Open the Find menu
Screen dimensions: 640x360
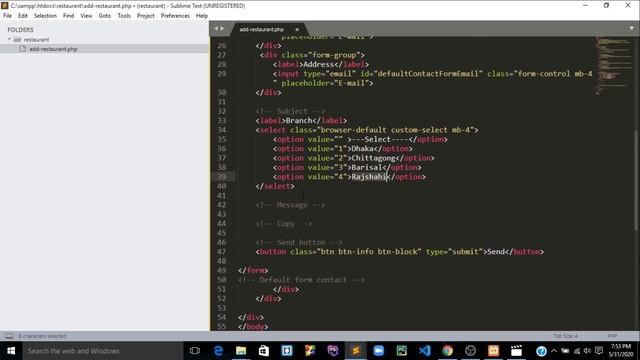point(68,16)
